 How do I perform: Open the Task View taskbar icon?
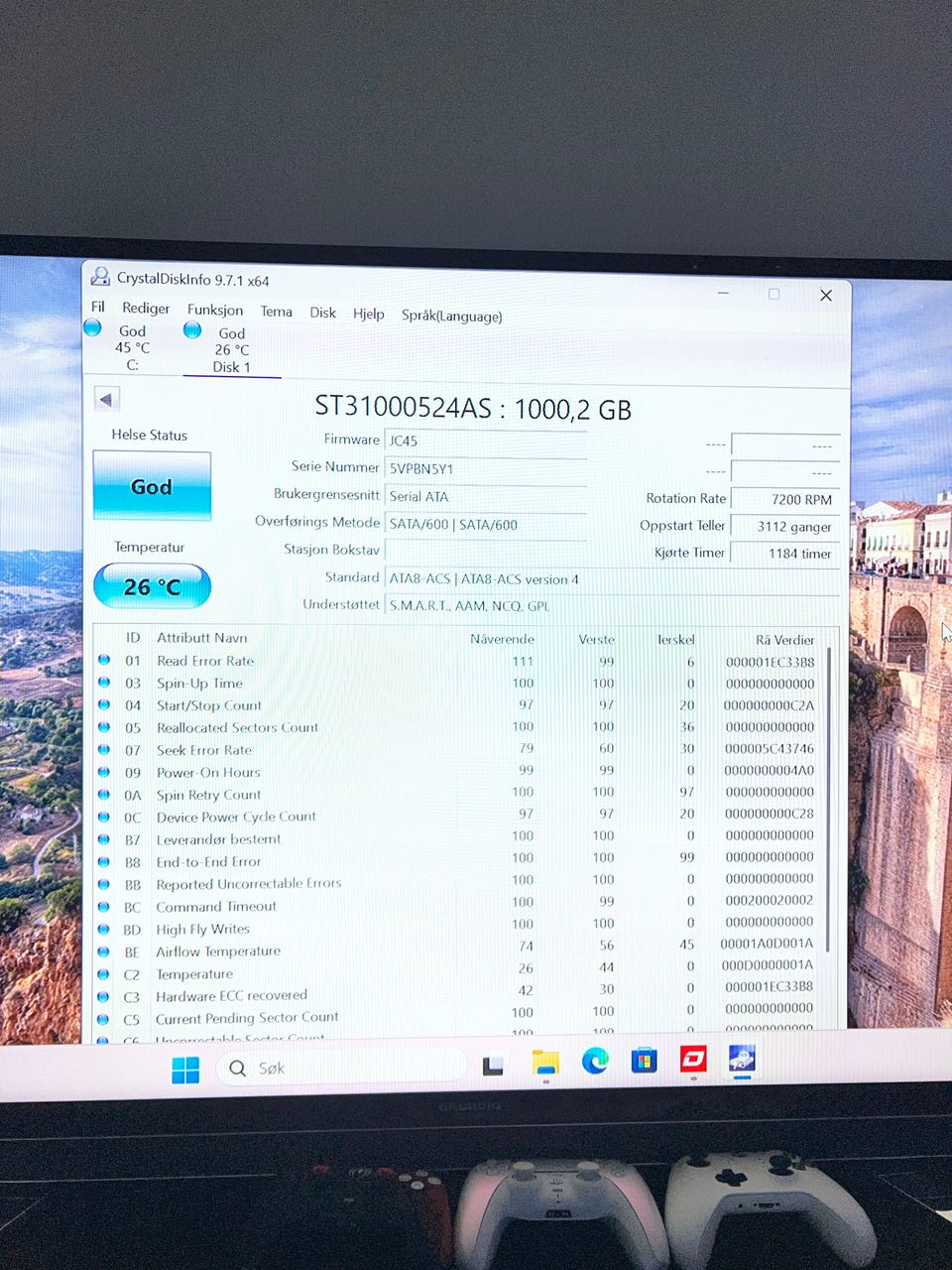[x=493, y=1067]
